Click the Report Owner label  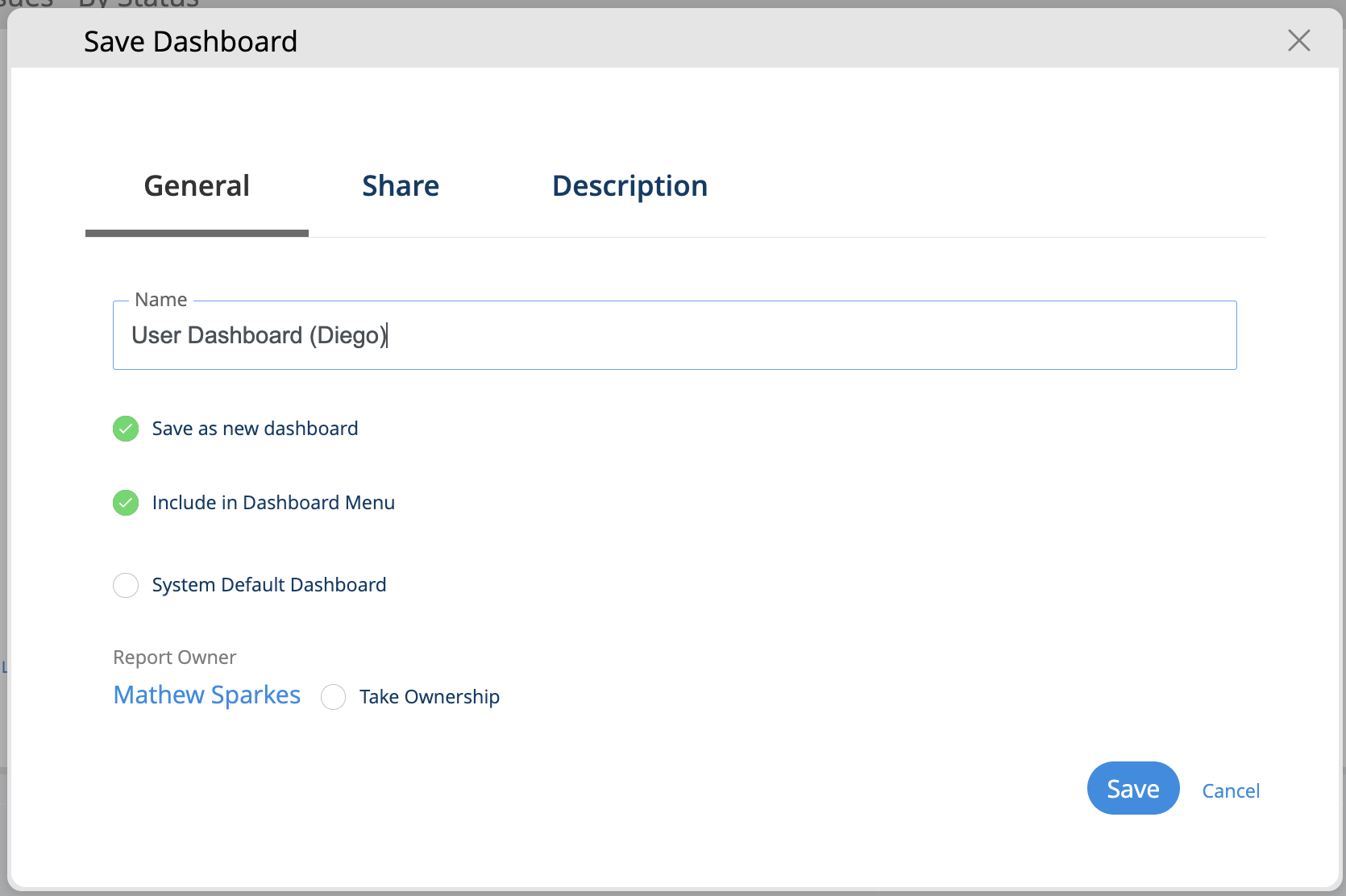click(x=174, y=657)
